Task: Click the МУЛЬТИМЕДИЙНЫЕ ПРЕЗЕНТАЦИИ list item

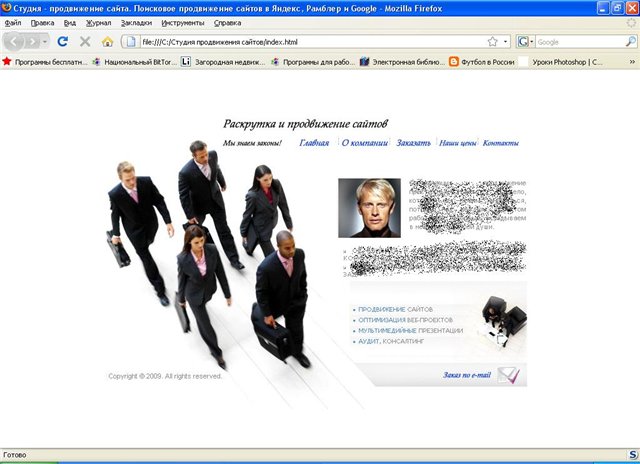Action: click(410, 331)
